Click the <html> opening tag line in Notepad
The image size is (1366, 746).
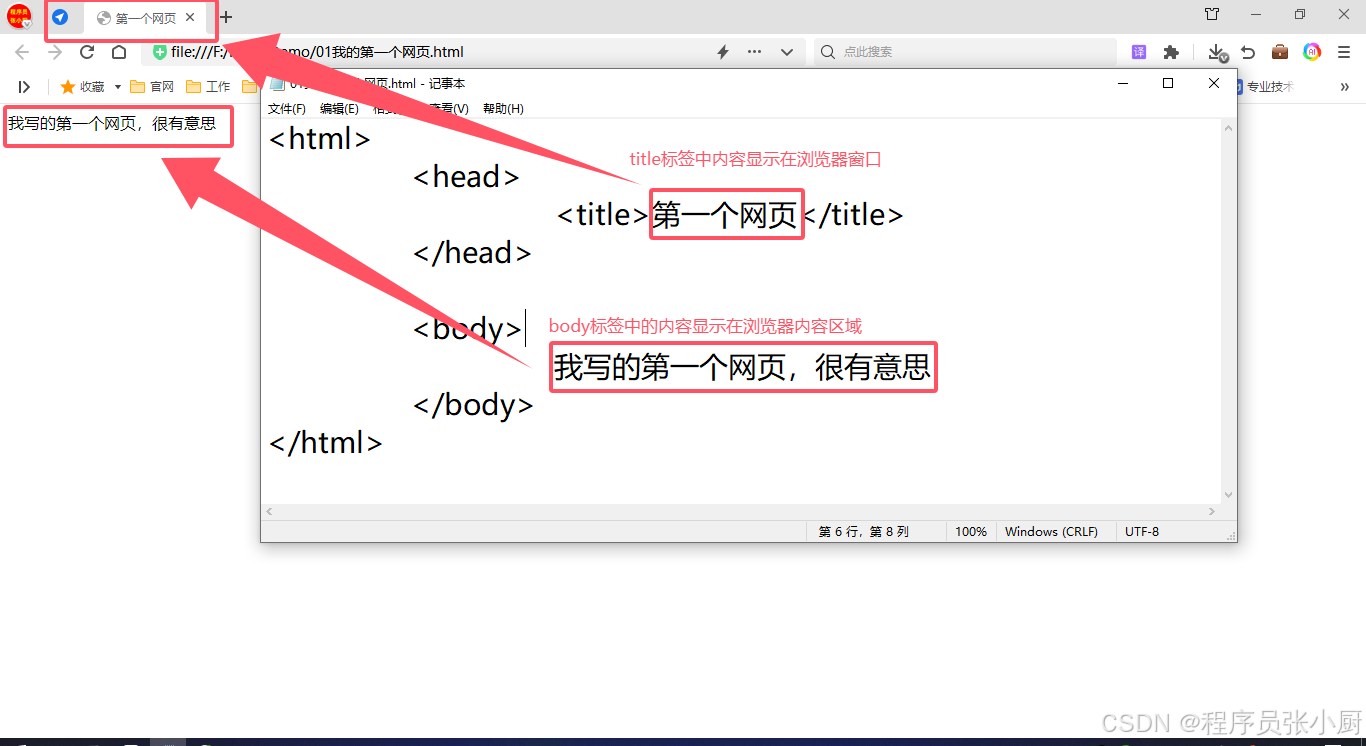tap(320, 139)
